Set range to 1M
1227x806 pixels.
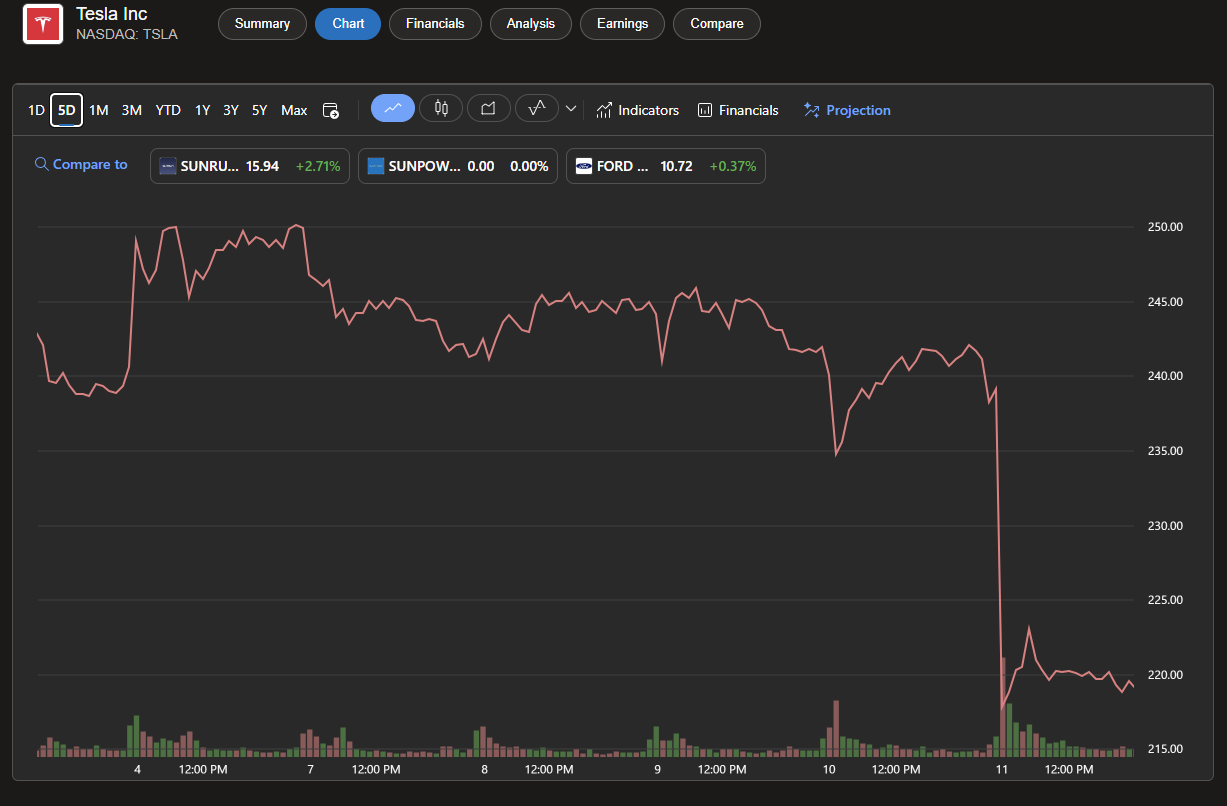pos(98,110)
